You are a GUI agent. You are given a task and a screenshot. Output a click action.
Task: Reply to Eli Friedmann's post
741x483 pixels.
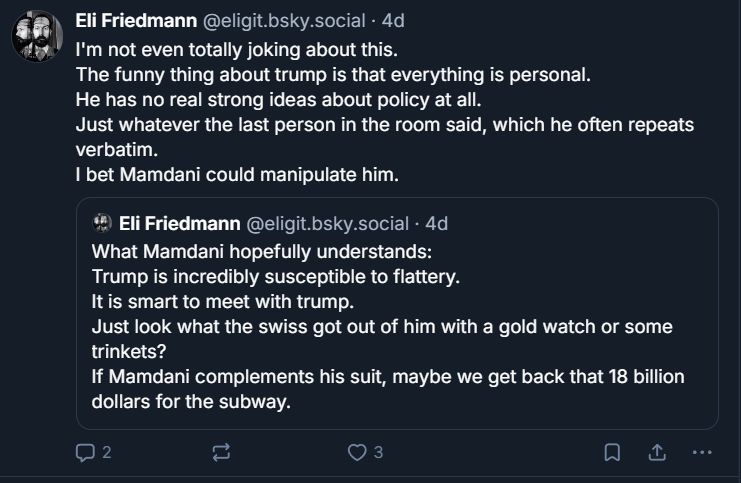pyautogui.click(x=86, y=453)
